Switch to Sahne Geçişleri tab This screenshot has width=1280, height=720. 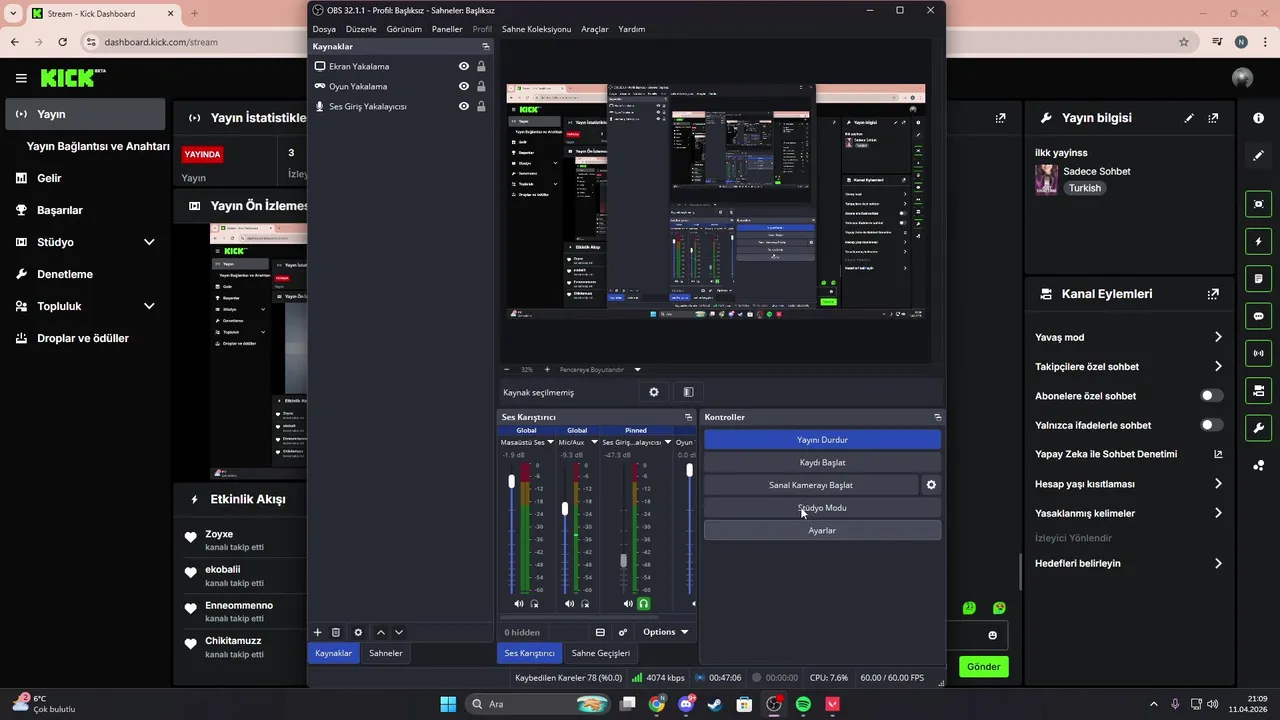pos(601,653)
